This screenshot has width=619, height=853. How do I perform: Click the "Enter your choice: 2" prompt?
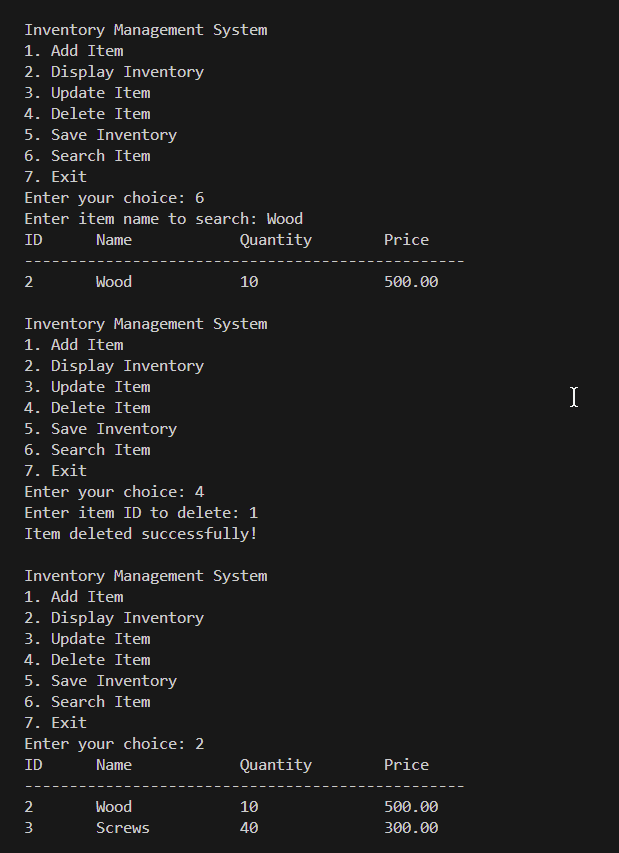click(114, 744)
